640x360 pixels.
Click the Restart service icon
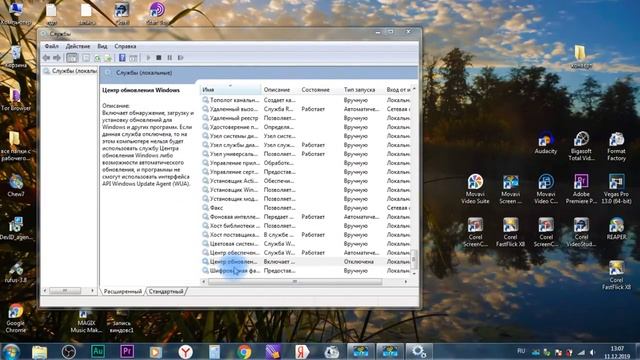180,58
